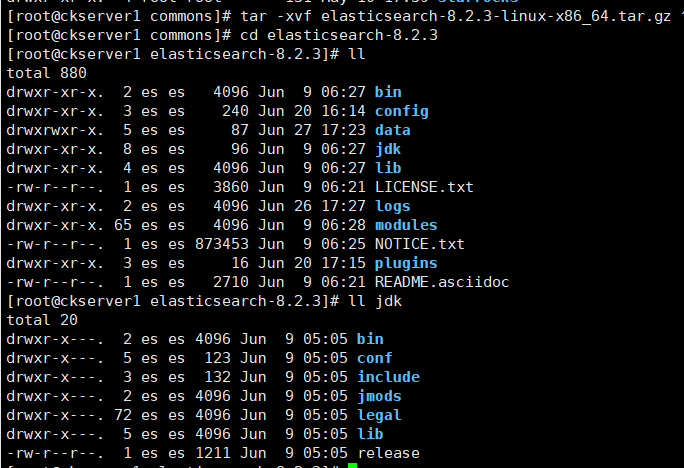This screenshot has width=684, height=468.
Task: Click the 'total 880' line
Action: point(47,73)
